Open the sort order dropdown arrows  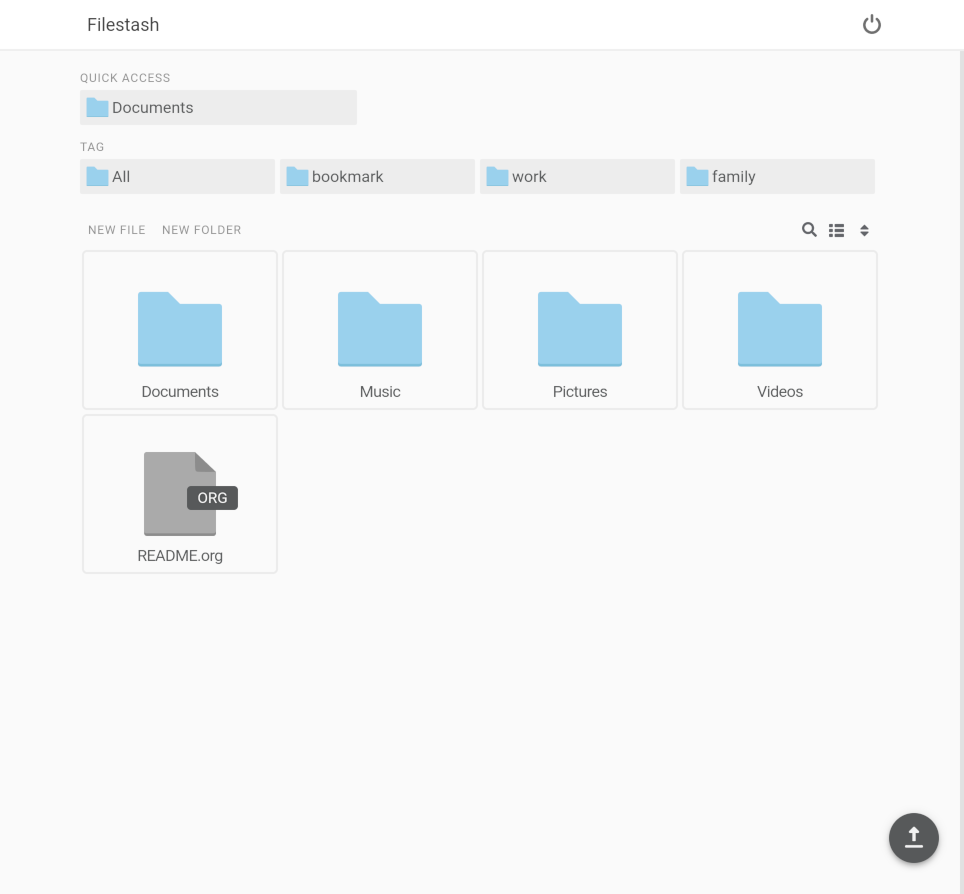pyautogui.click(x=865, y=231)
